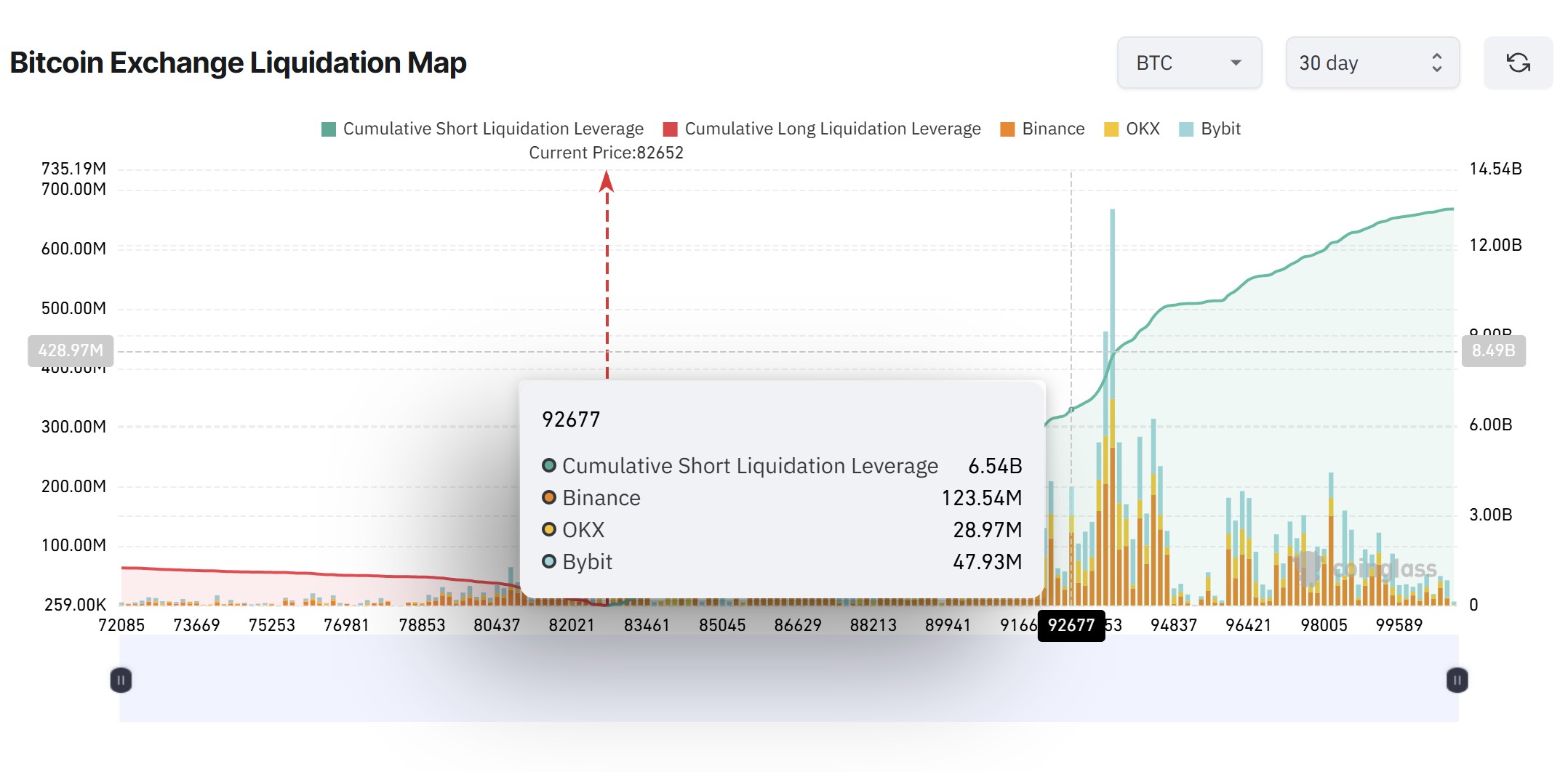The image size is (1568, 772).
Task: Click the bottom range slider track
Action: pyautogui.click(x=788, y=679)
